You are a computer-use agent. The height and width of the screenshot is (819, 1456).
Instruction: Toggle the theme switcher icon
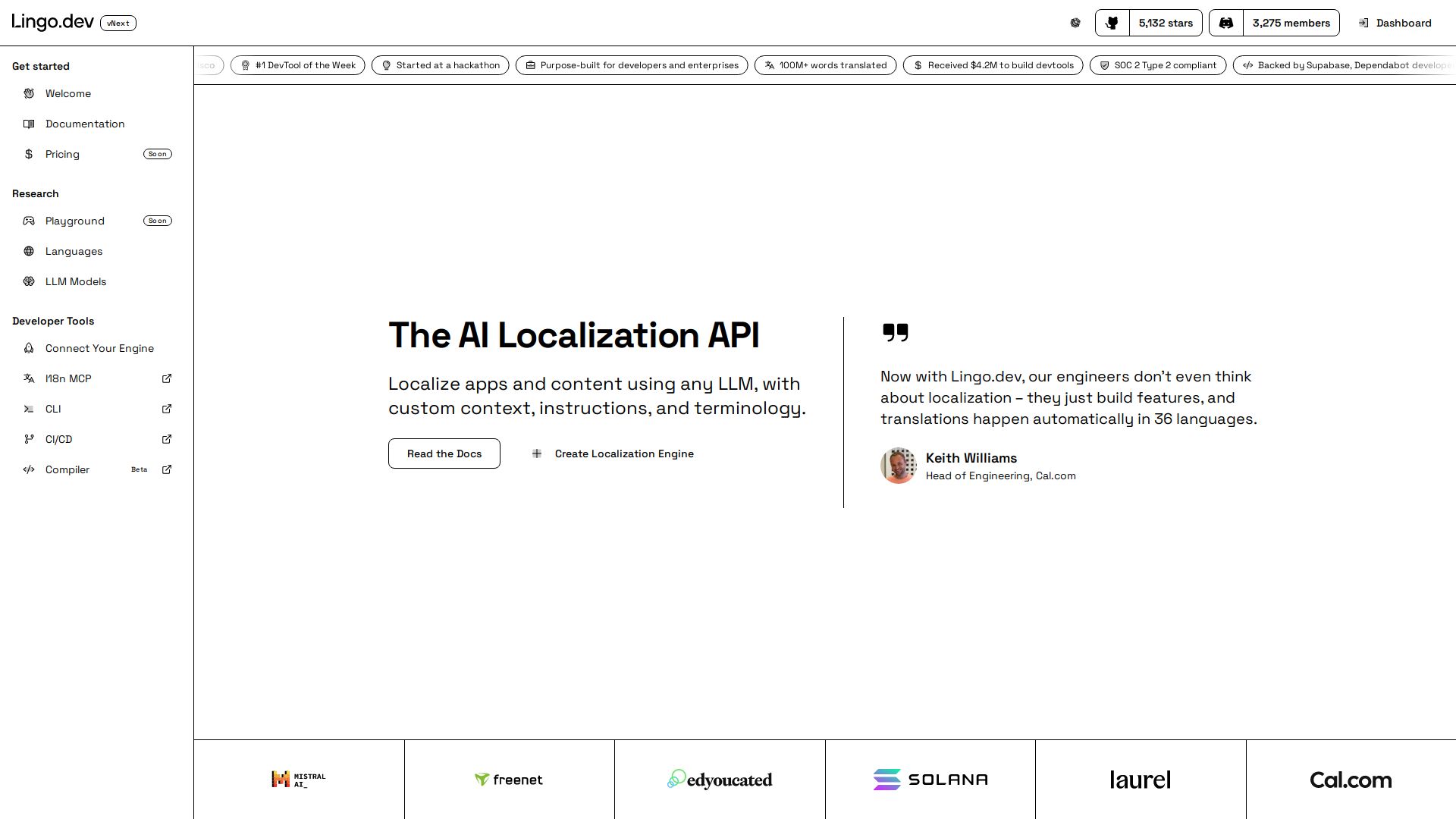click(1075, 23)
